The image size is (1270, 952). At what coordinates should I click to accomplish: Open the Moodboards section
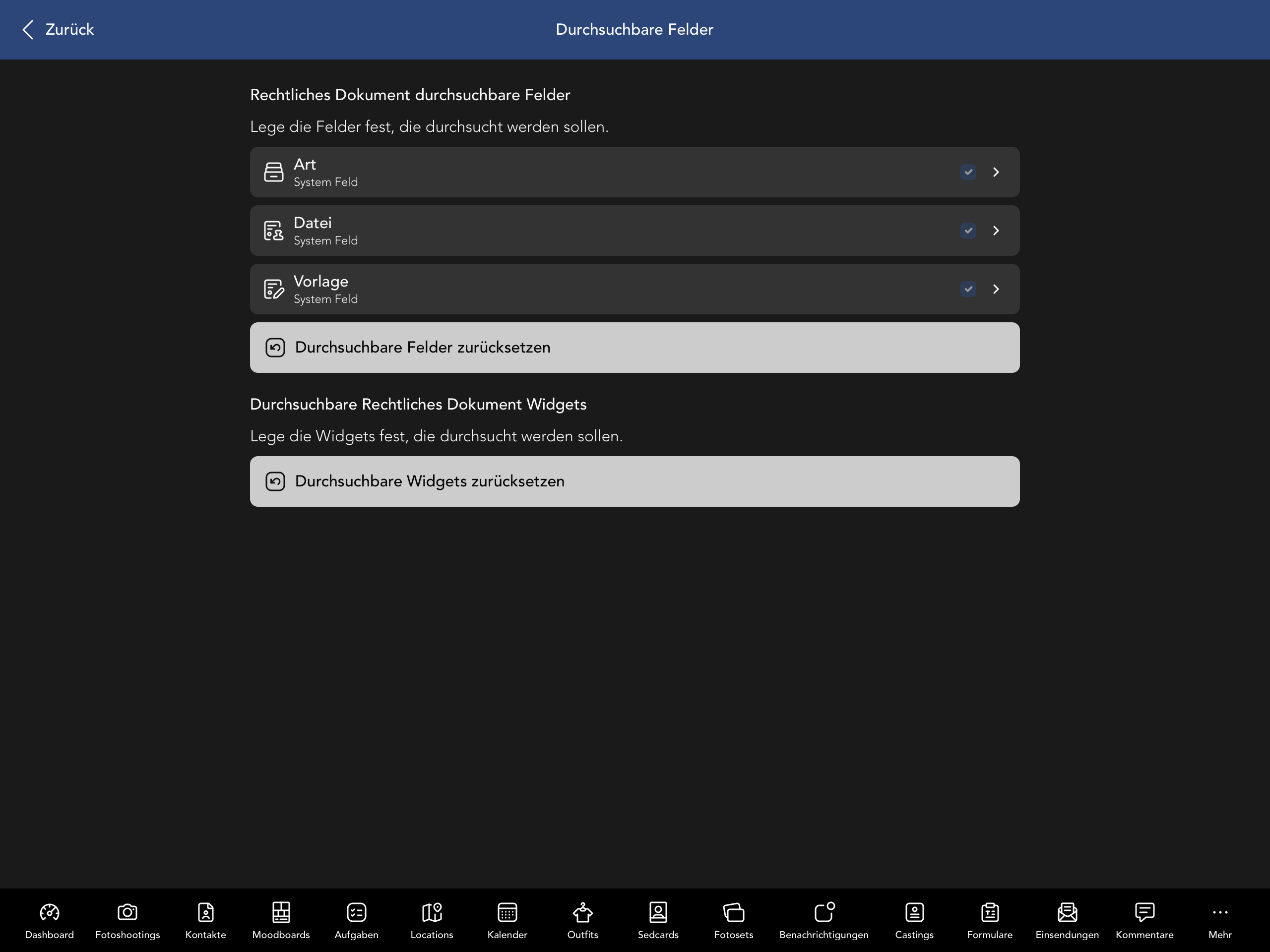[281, 919]
